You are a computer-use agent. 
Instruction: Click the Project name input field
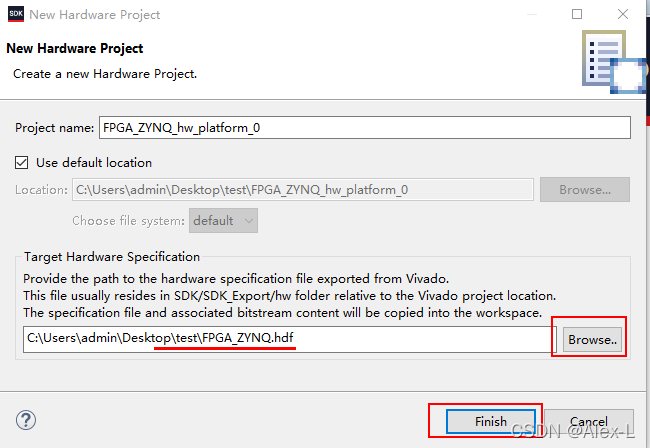tap(365, 128)
